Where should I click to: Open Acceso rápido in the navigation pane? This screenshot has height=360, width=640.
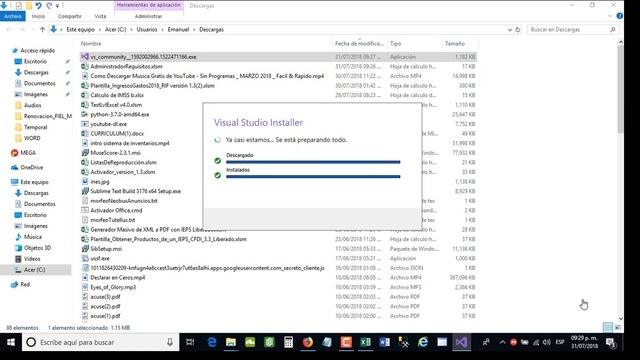[x=37, y=51]
